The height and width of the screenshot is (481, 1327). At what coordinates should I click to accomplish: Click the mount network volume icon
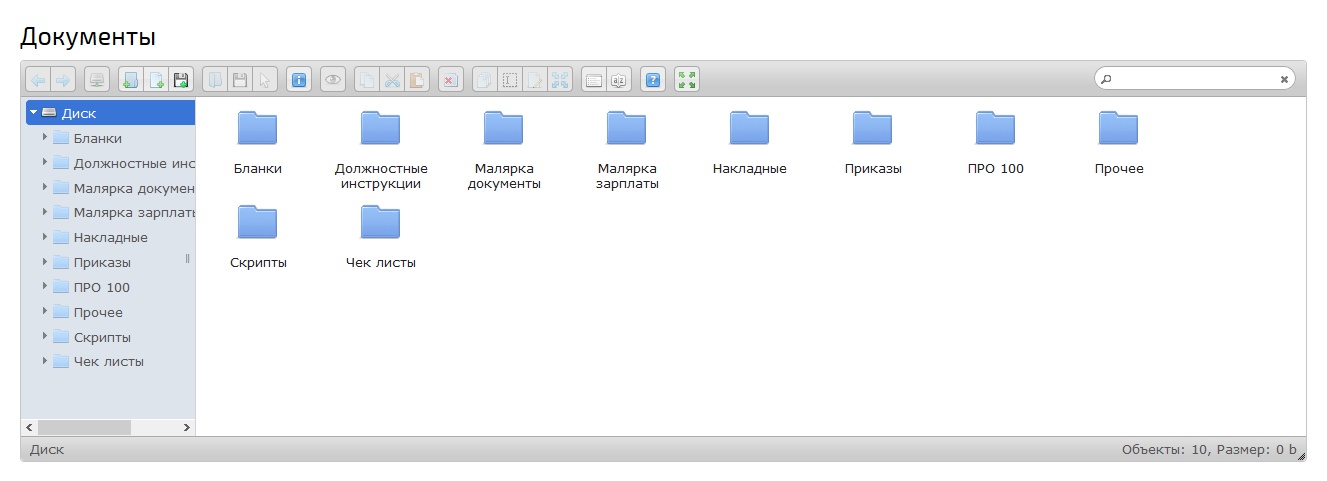click(96, 79)
